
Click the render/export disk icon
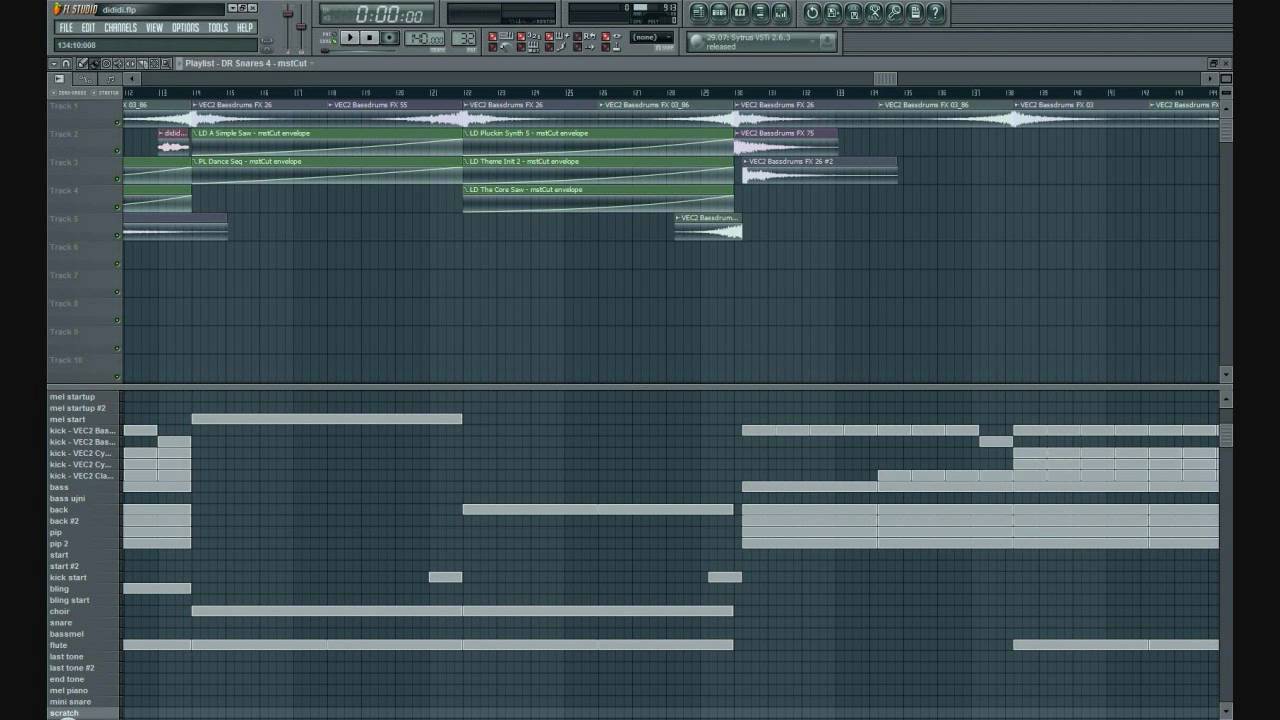tap(854, 13)
